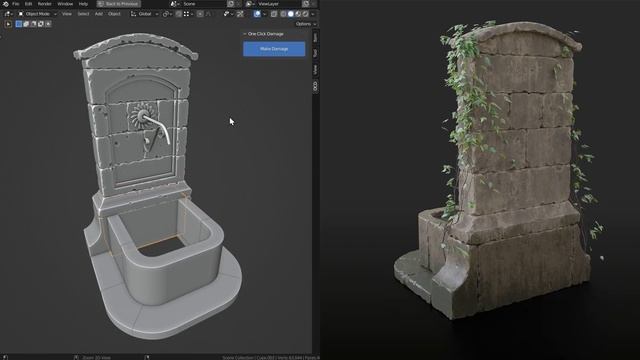Switch to material preview shading

point(298,14)
